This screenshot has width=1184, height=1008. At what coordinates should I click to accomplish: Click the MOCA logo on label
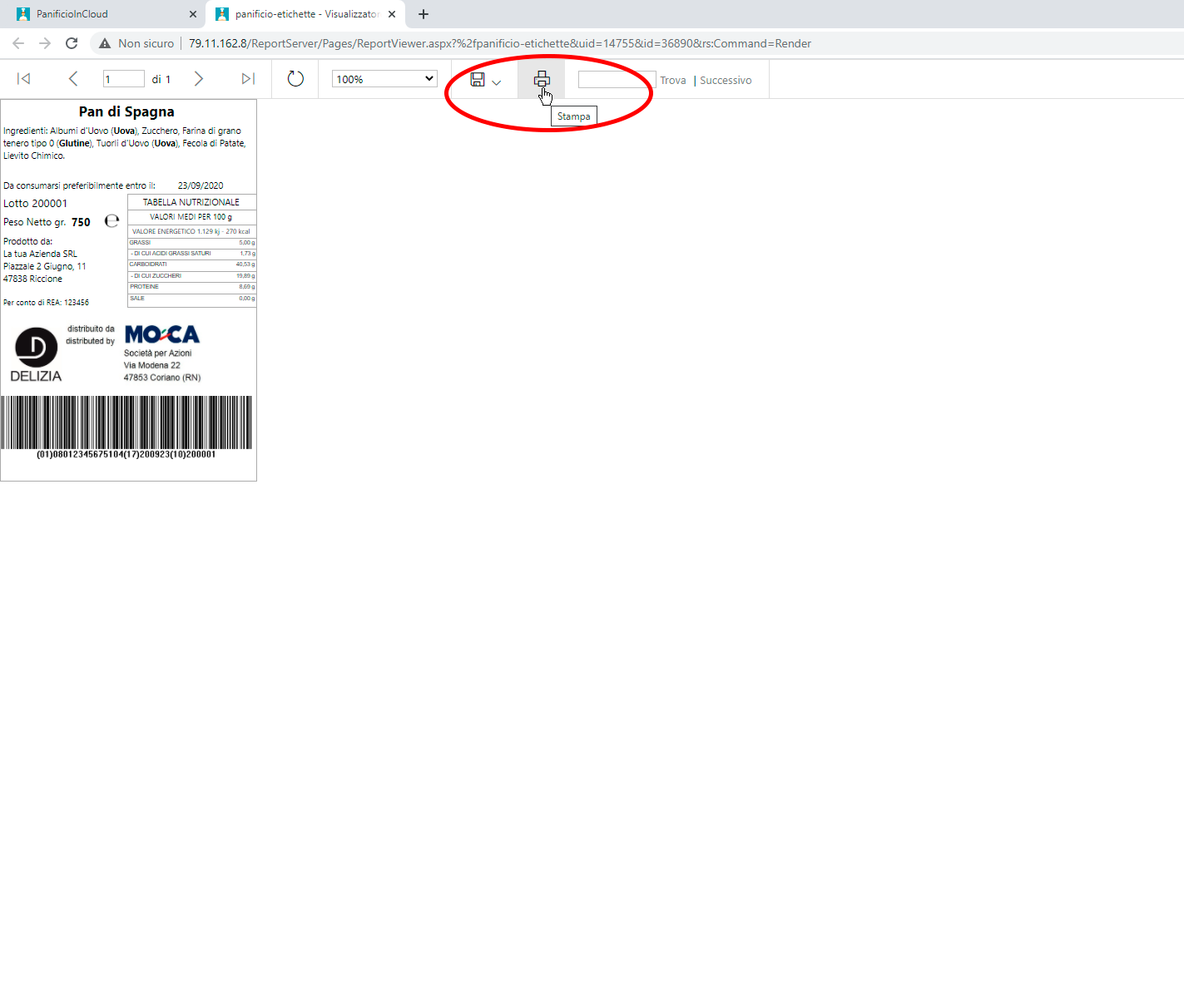162,334
